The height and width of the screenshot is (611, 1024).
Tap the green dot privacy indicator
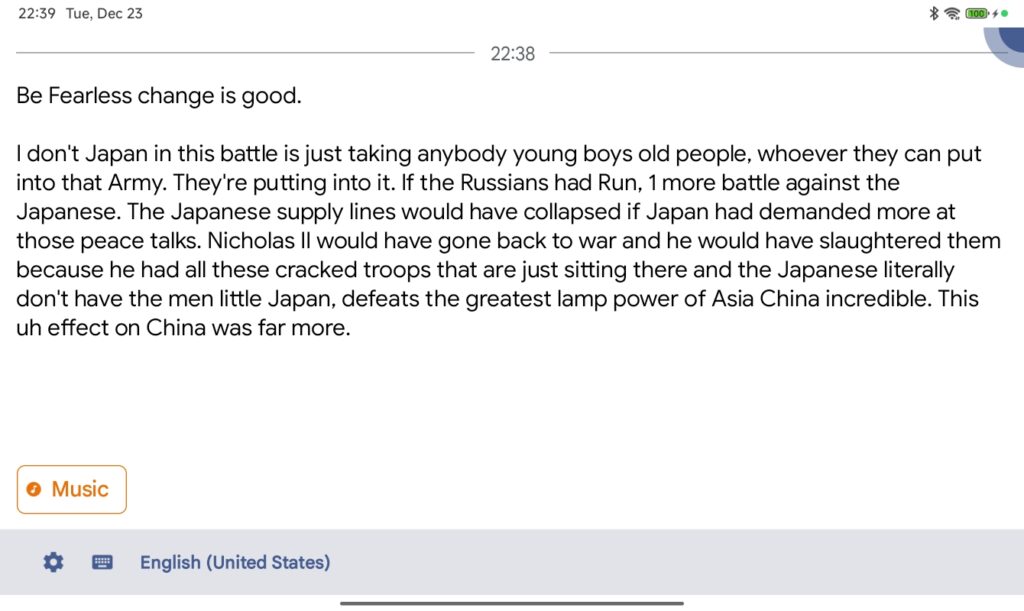click(1003, 13)
